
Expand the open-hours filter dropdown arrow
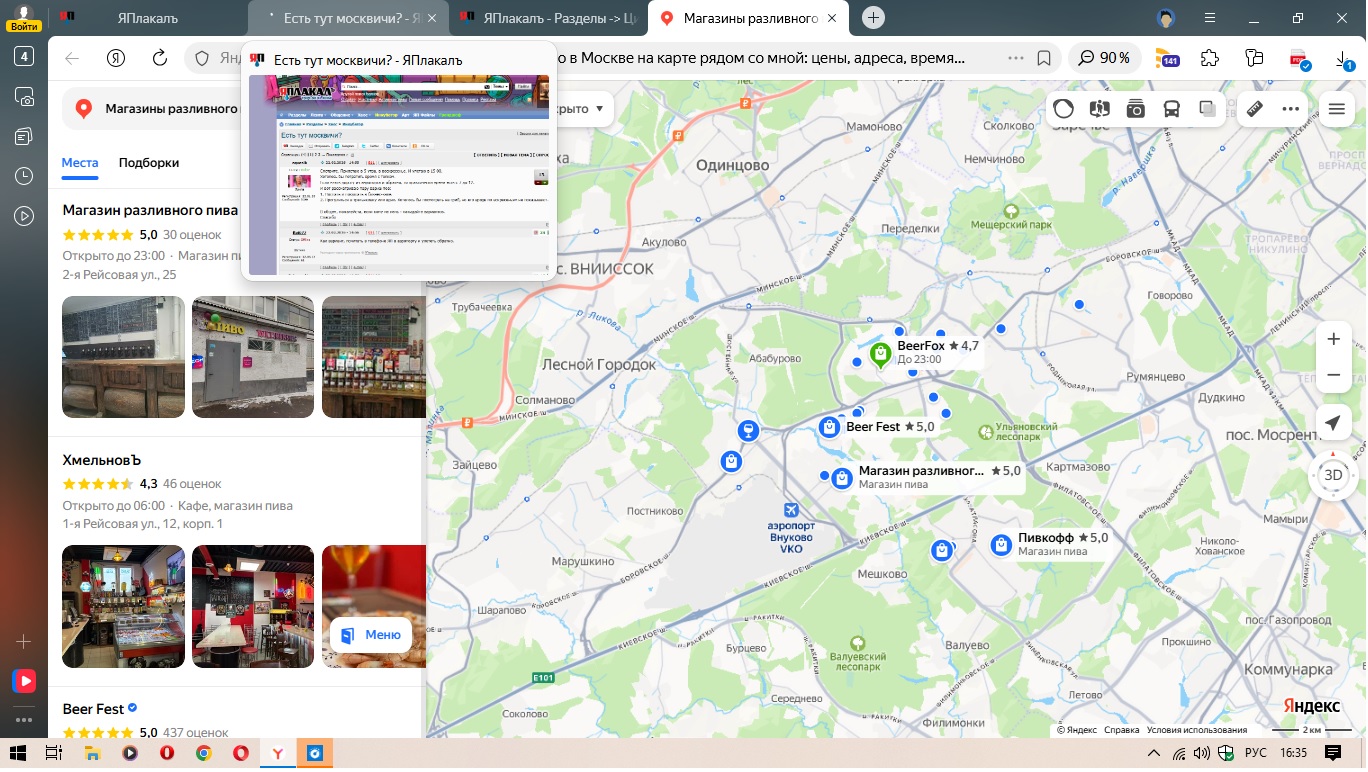[x=600, y=109]
